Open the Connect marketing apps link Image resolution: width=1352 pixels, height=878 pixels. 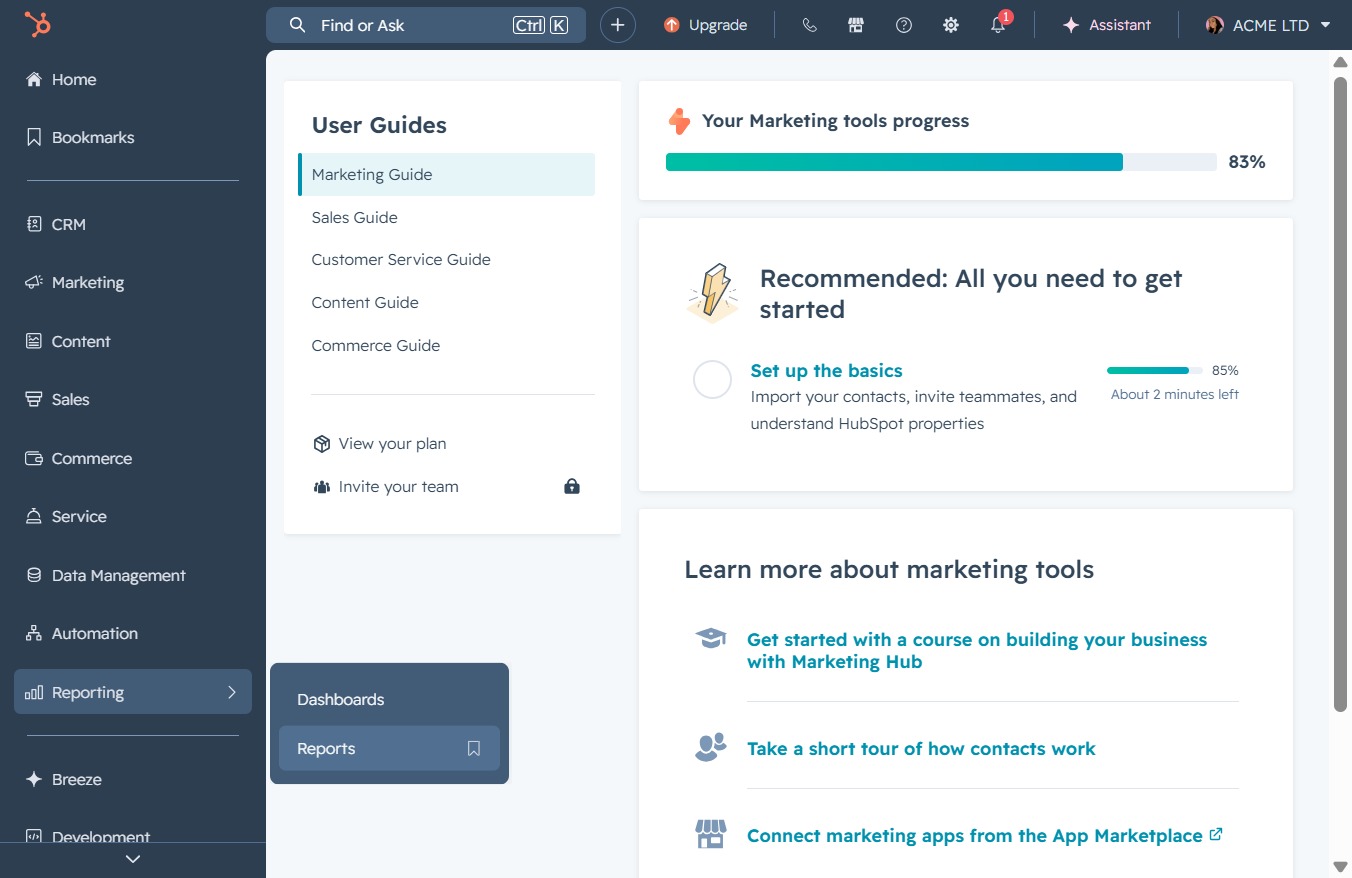coord(985,835)
